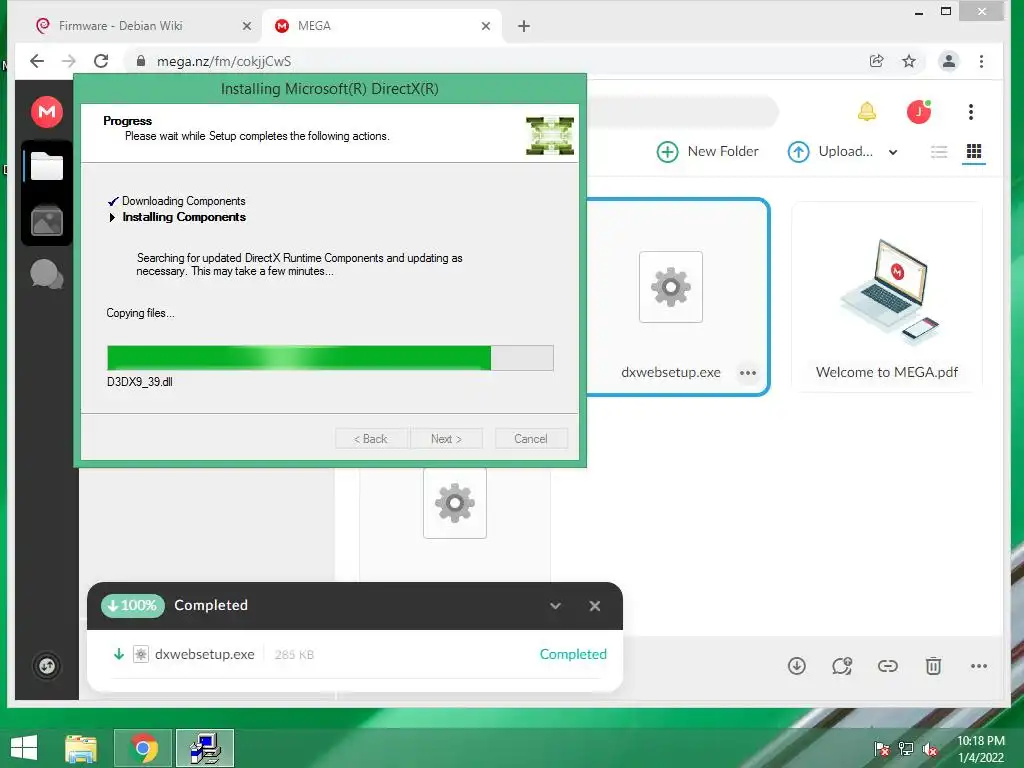Click Back in the DirectX installer
The height and width of the screenshot is (768, 1024).
point(371,439)
